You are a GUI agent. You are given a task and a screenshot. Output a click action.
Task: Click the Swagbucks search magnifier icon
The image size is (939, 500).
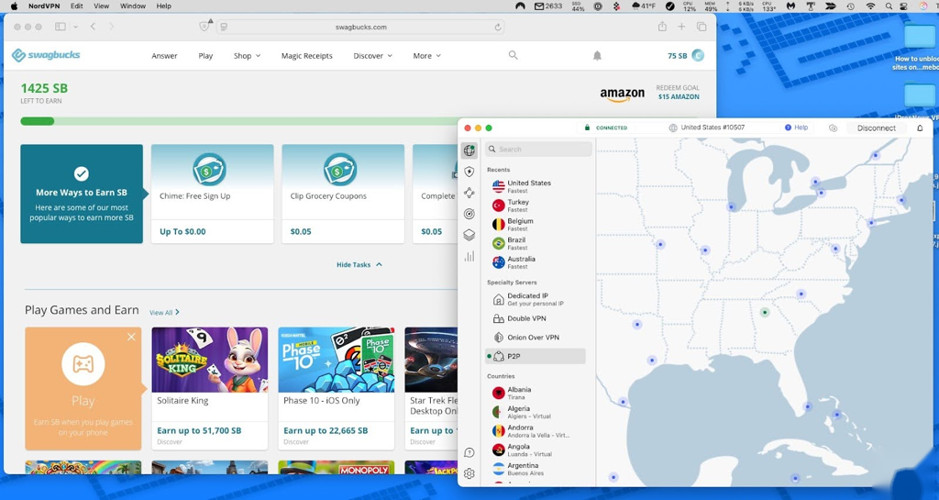pyautogui.click(x=513, y=56)
